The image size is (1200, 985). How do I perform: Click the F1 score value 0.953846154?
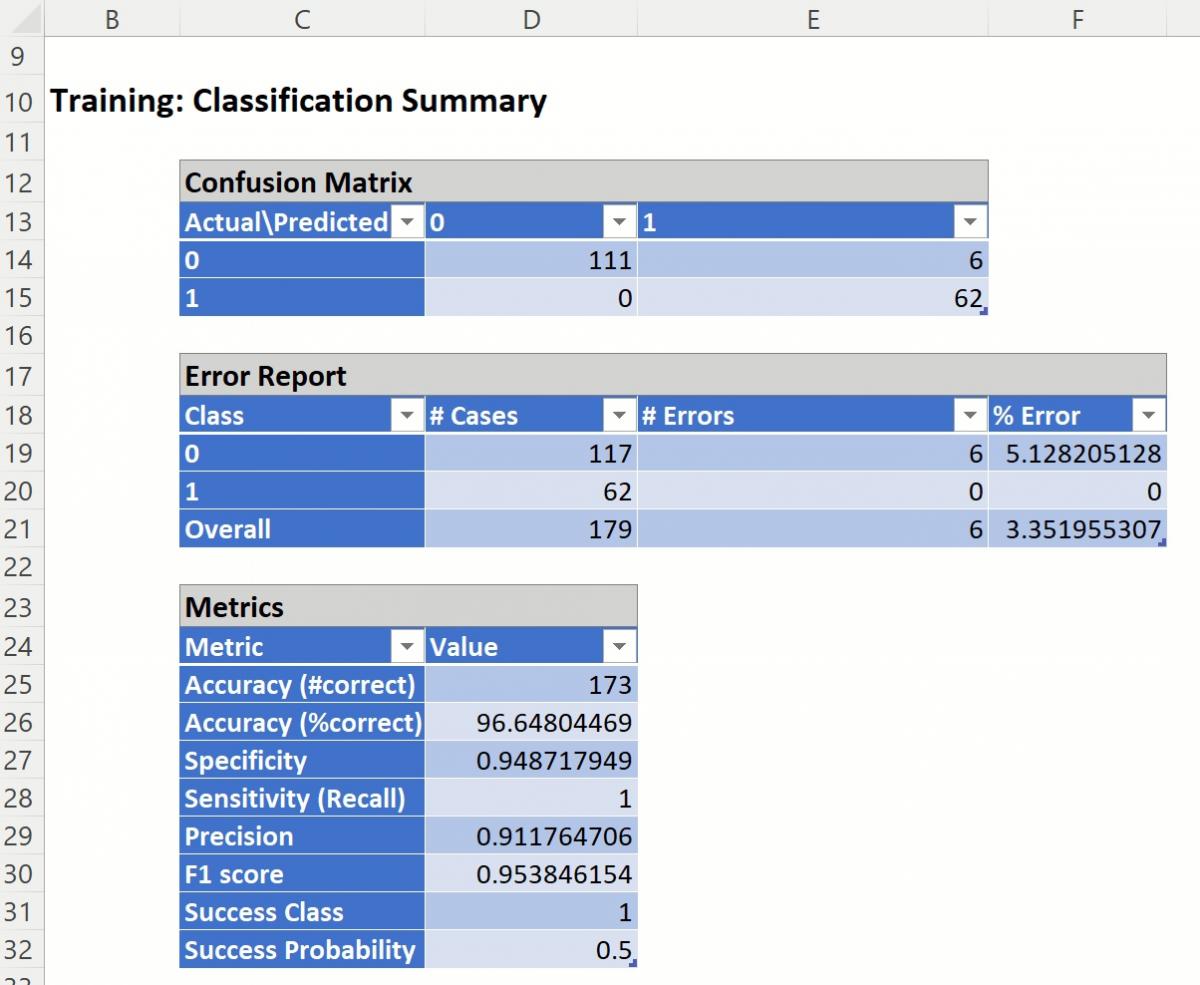coord(531,875)
